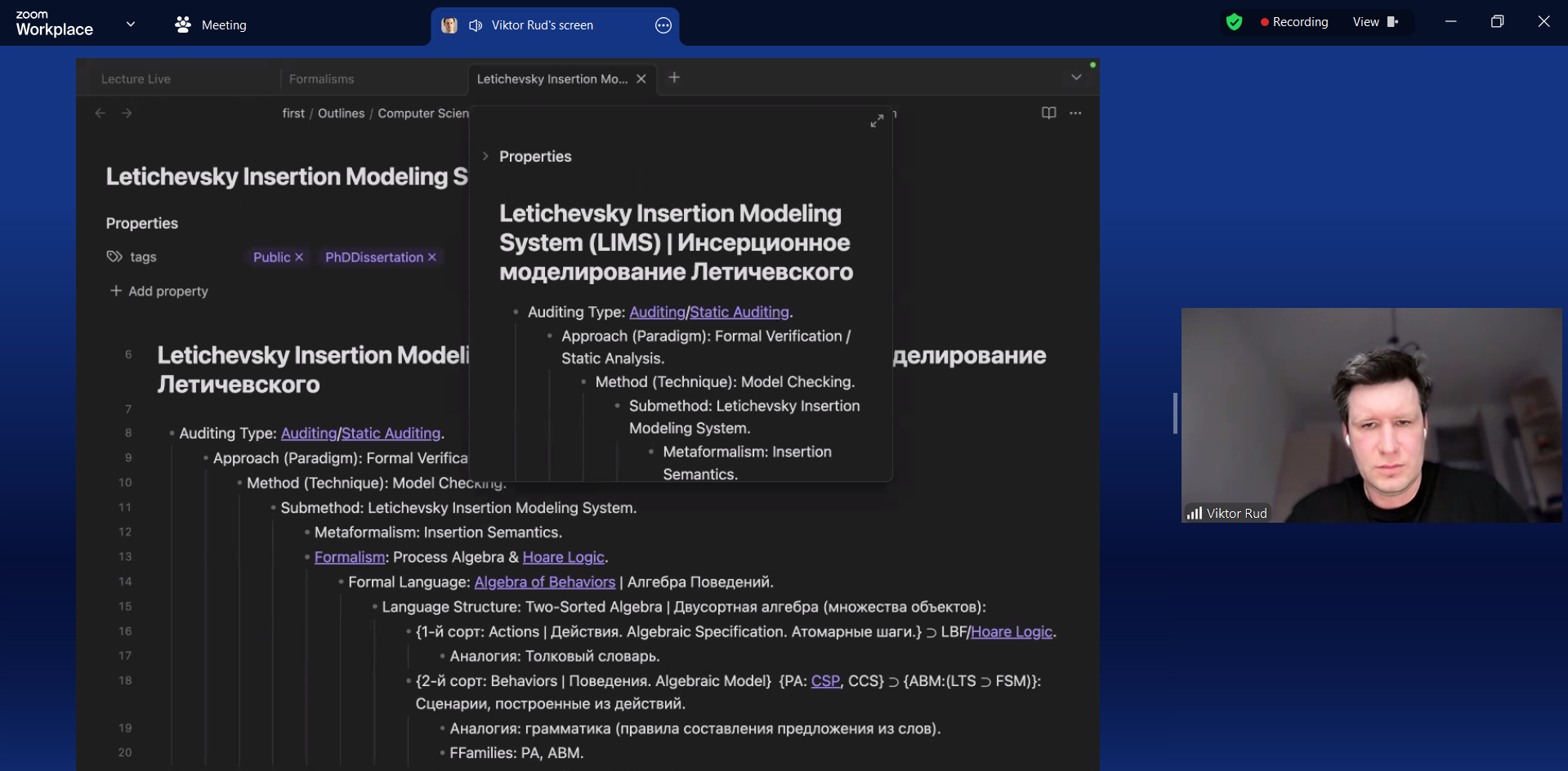Remove the Public tag with its X
1568x771 pixels.
click(298, 256)
